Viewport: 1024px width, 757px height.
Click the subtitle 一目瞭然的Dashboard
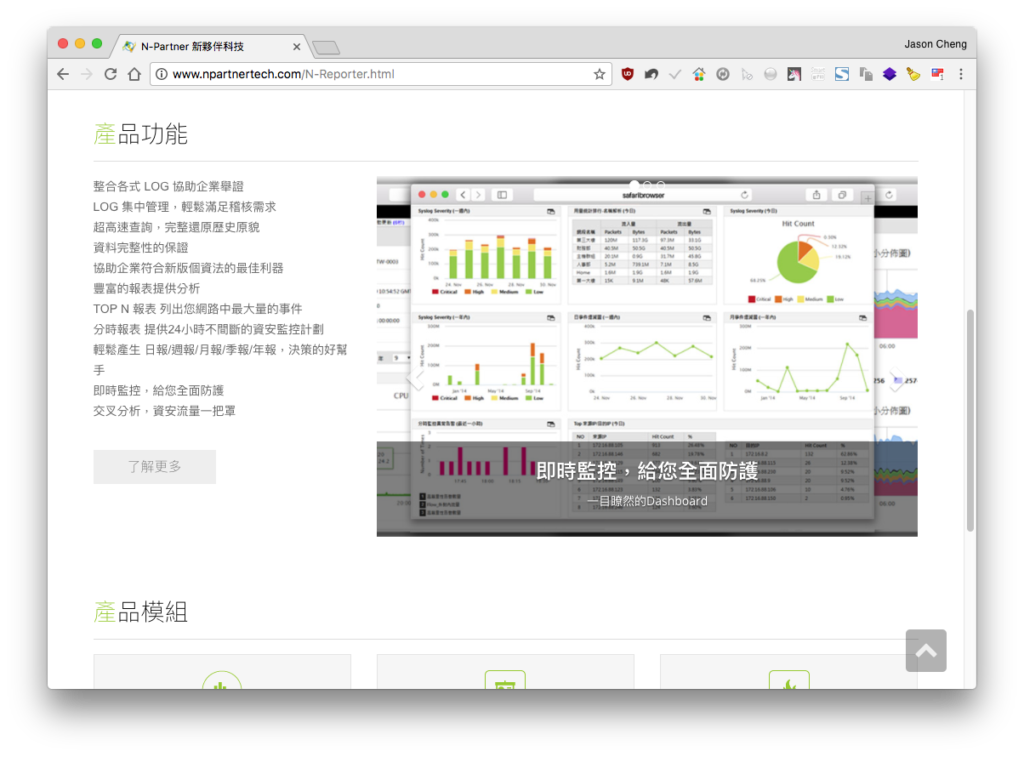point(647,501)
